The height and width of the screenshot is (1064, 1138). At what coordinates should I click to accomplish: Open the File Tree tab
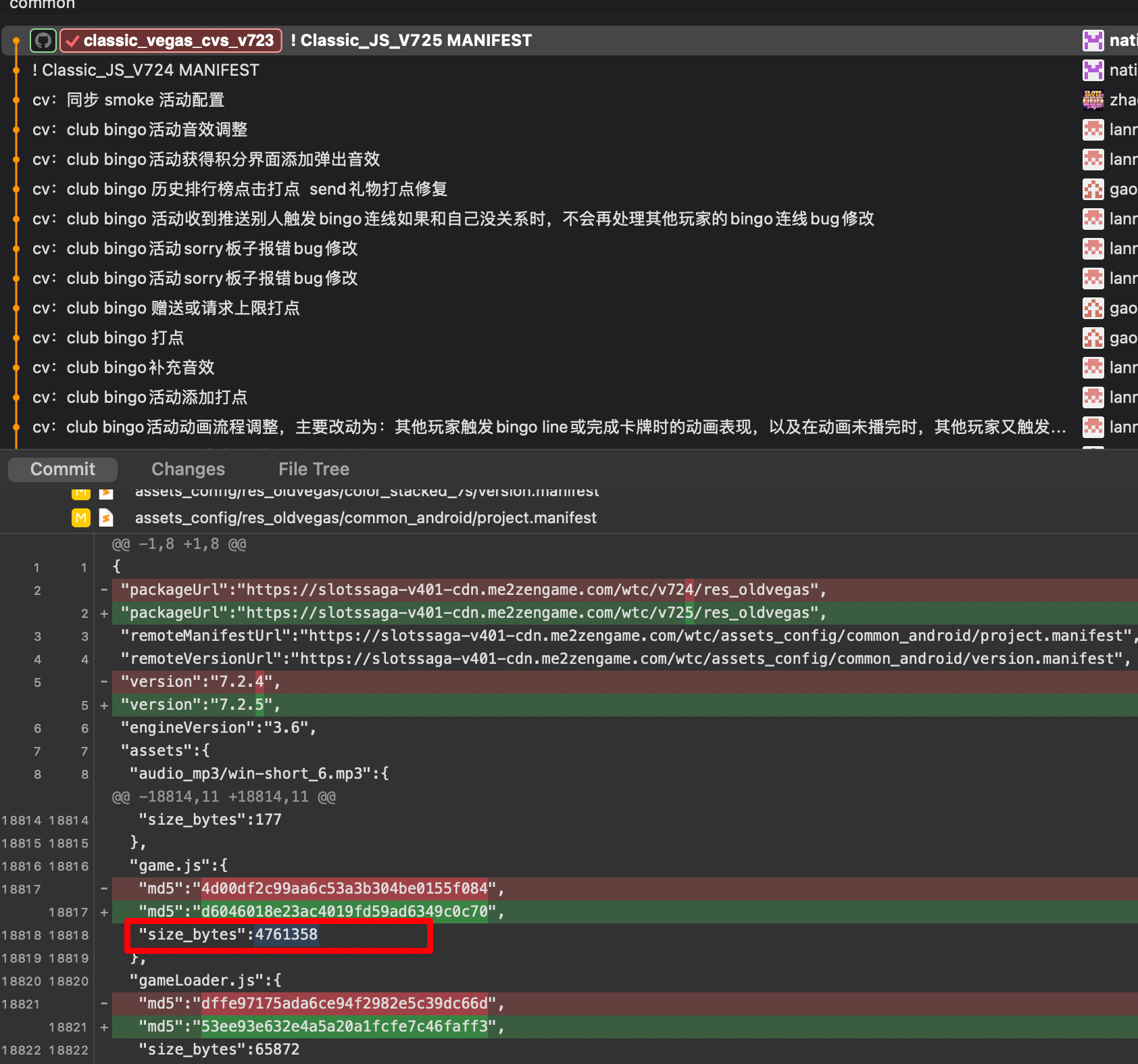pos(314,469)
